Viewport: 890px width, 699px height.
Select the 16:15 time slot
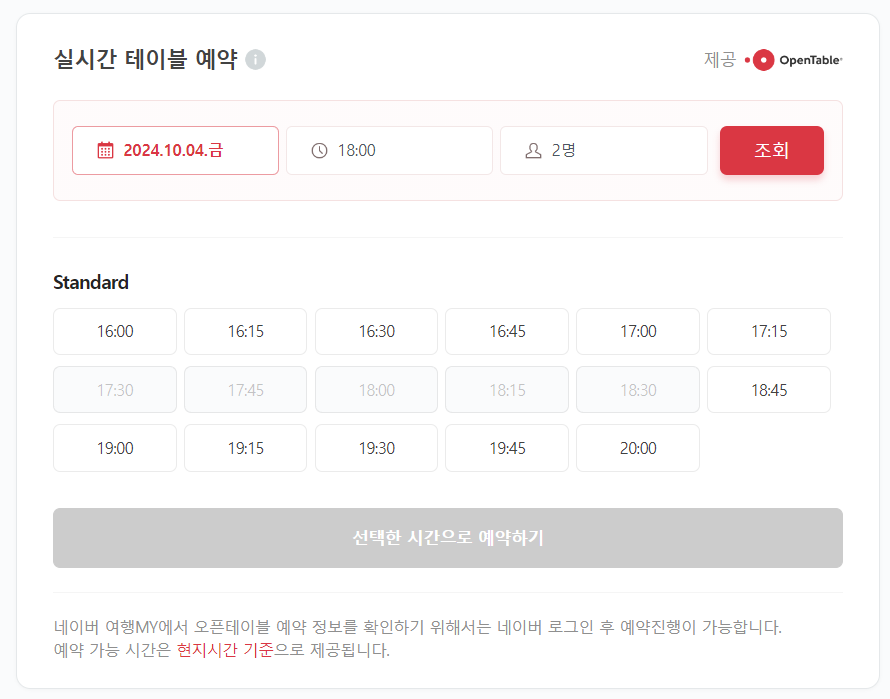(x=246, y=332)
